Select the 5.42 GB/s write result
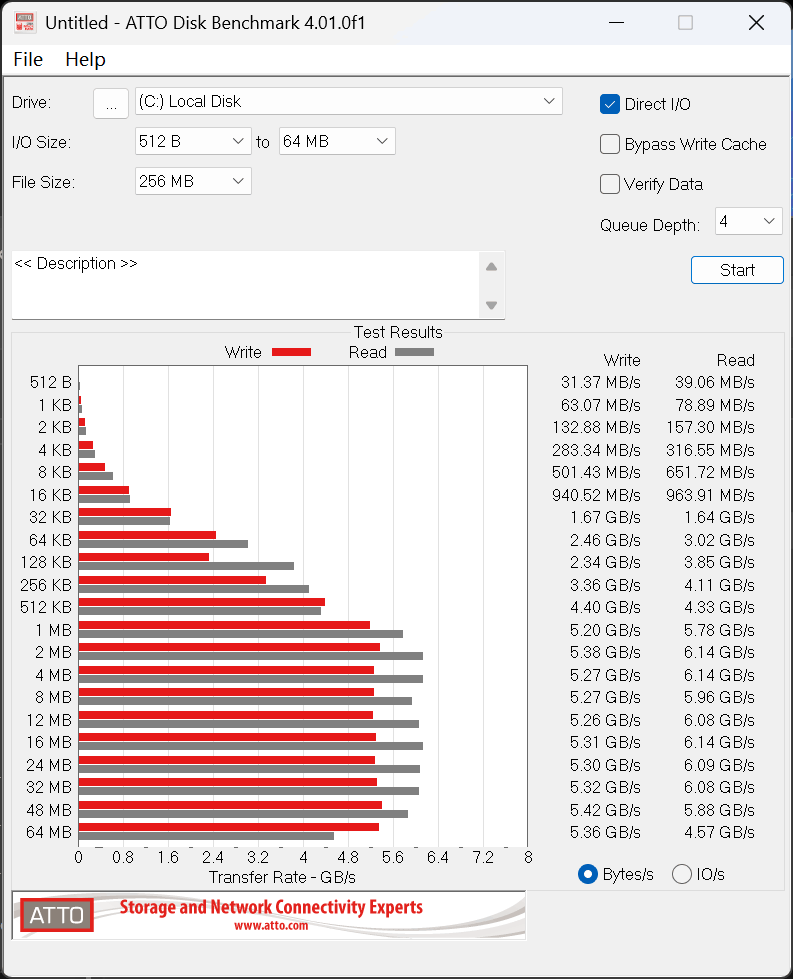The width and height of the screenshot is (793, 979). coord(605,810)
